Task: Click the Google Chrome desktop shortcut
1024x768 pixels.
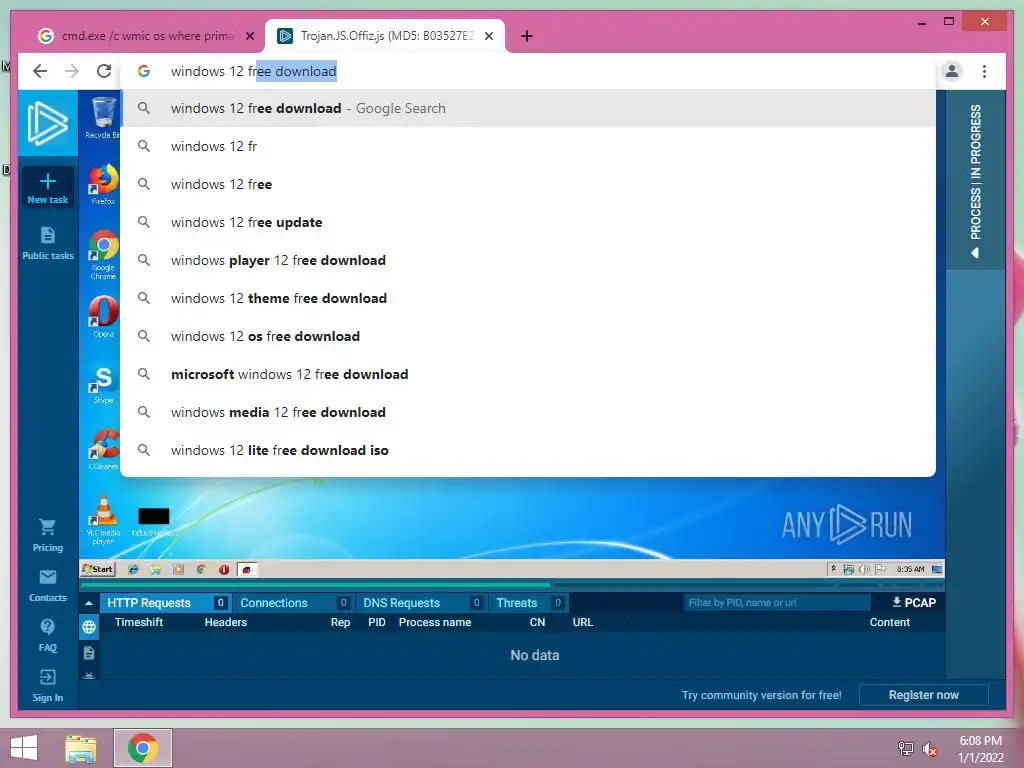Action: pyautogui.click(x=103, y=255)
